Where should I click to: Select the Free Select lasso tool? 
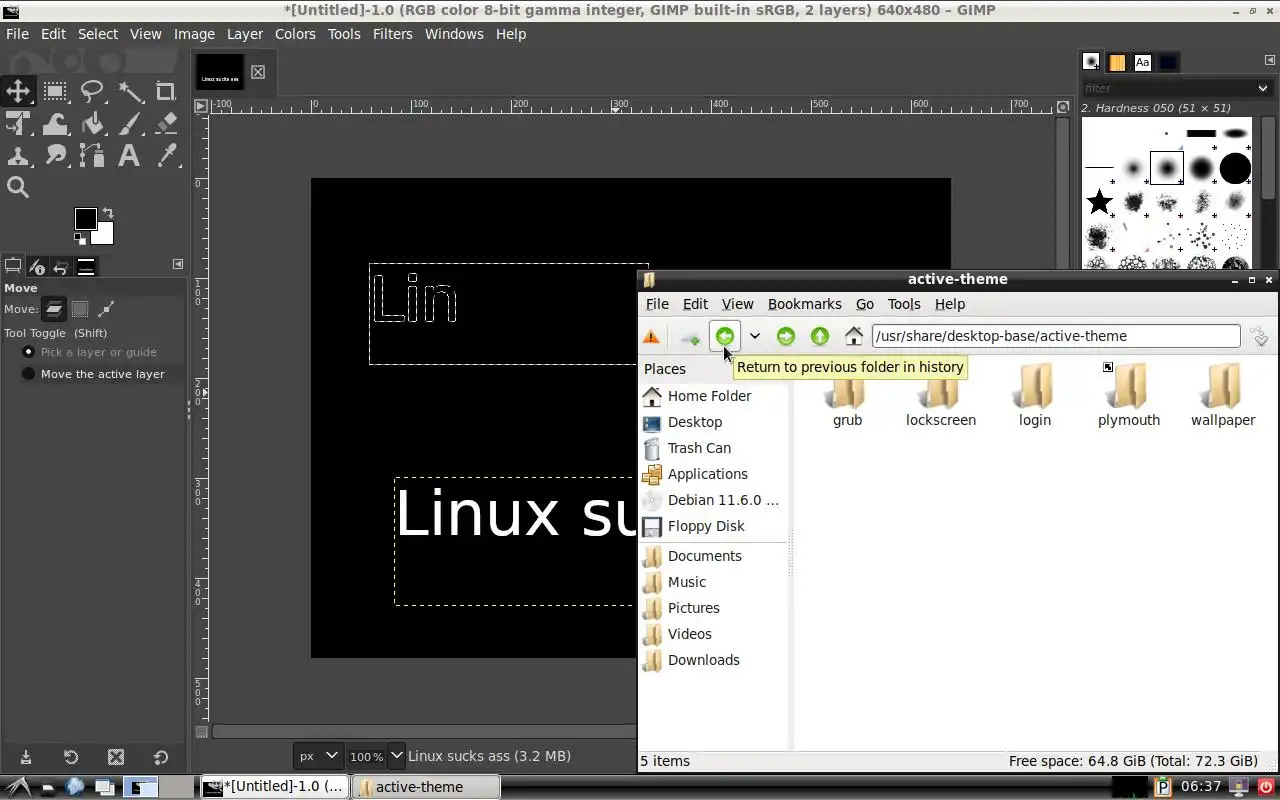[92, 92]
